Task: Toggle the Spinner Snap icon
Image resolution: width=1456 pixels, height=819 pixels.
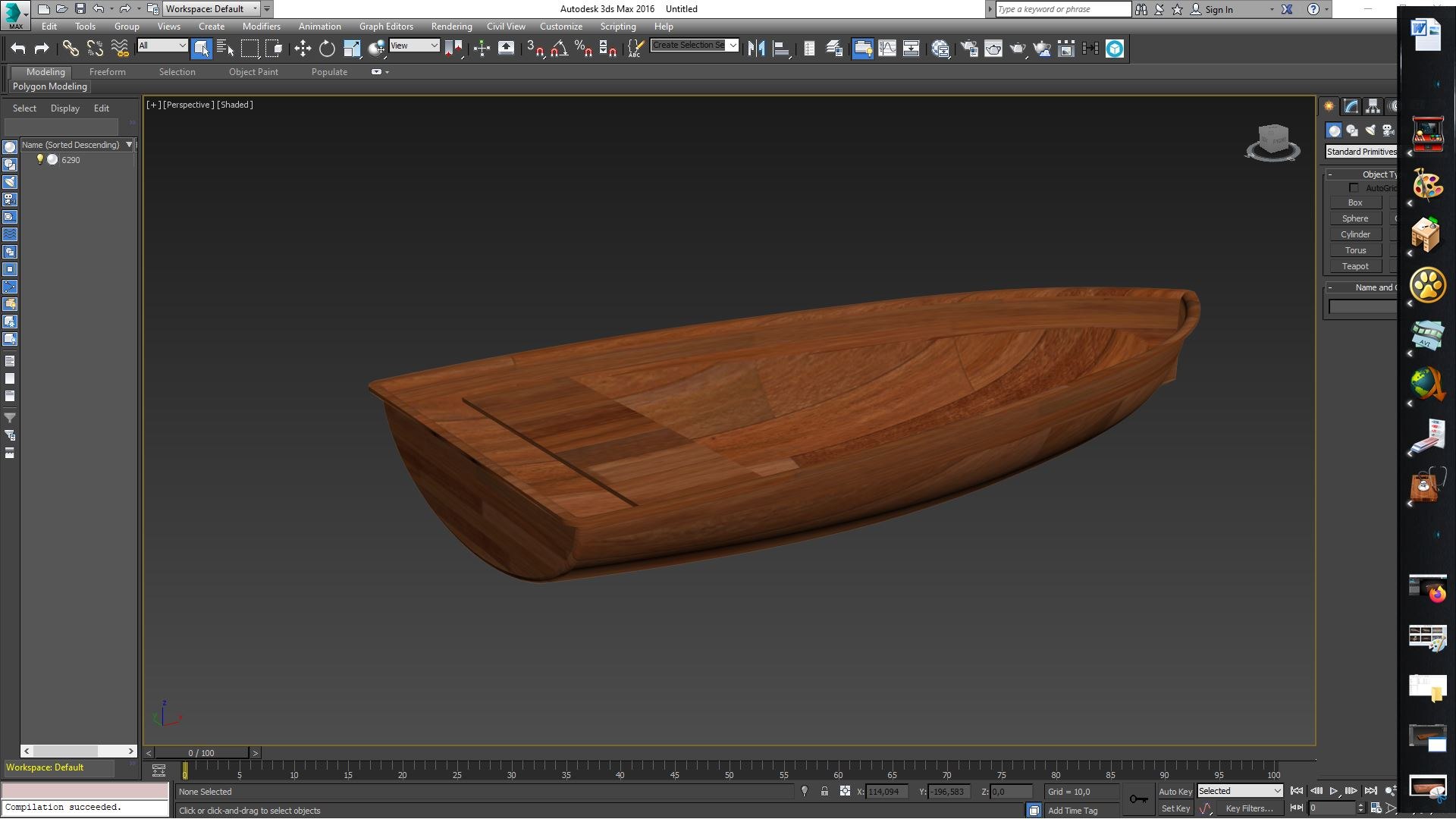Action: 607,49
